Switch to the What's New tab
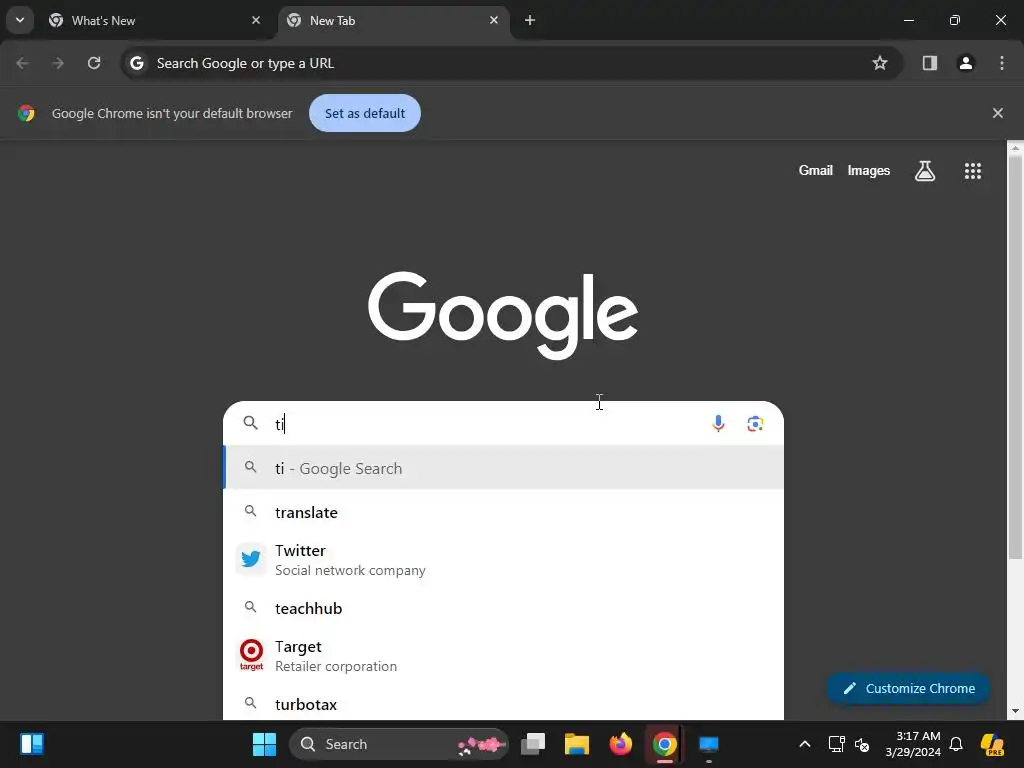This screenshot has width=1024, height=768. point(155,20)
